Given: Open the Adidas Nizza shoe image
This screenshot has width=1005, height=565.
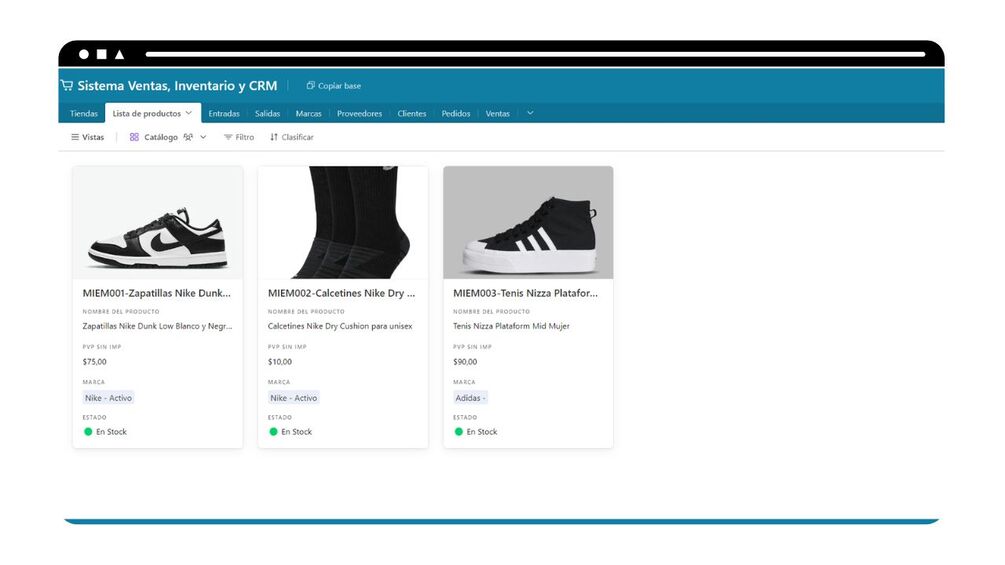Looking at the screenshot, I should (528, 222).
